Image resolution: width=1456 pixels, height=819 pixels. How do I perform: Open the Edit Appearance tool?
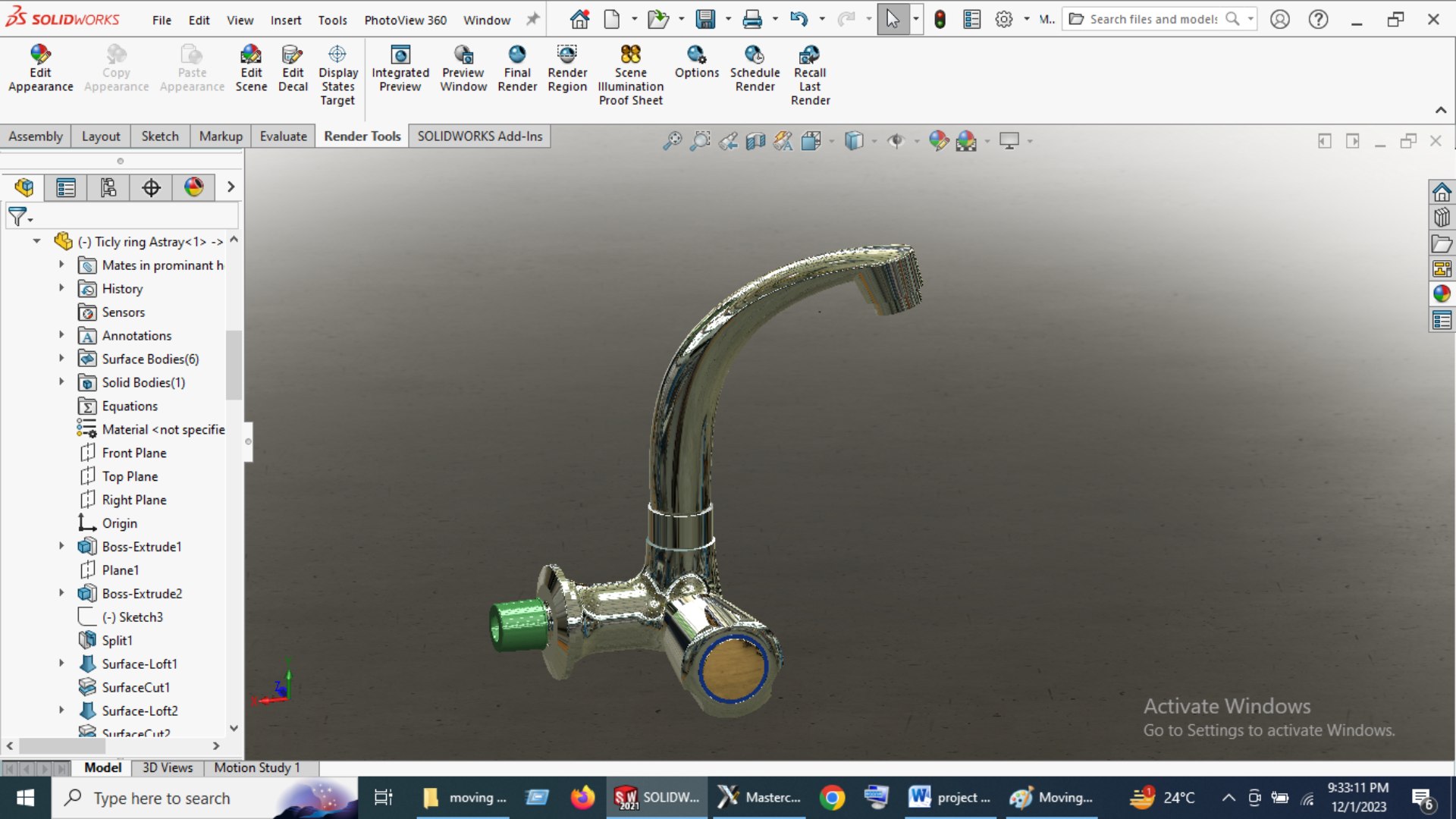tap(40, 68)
